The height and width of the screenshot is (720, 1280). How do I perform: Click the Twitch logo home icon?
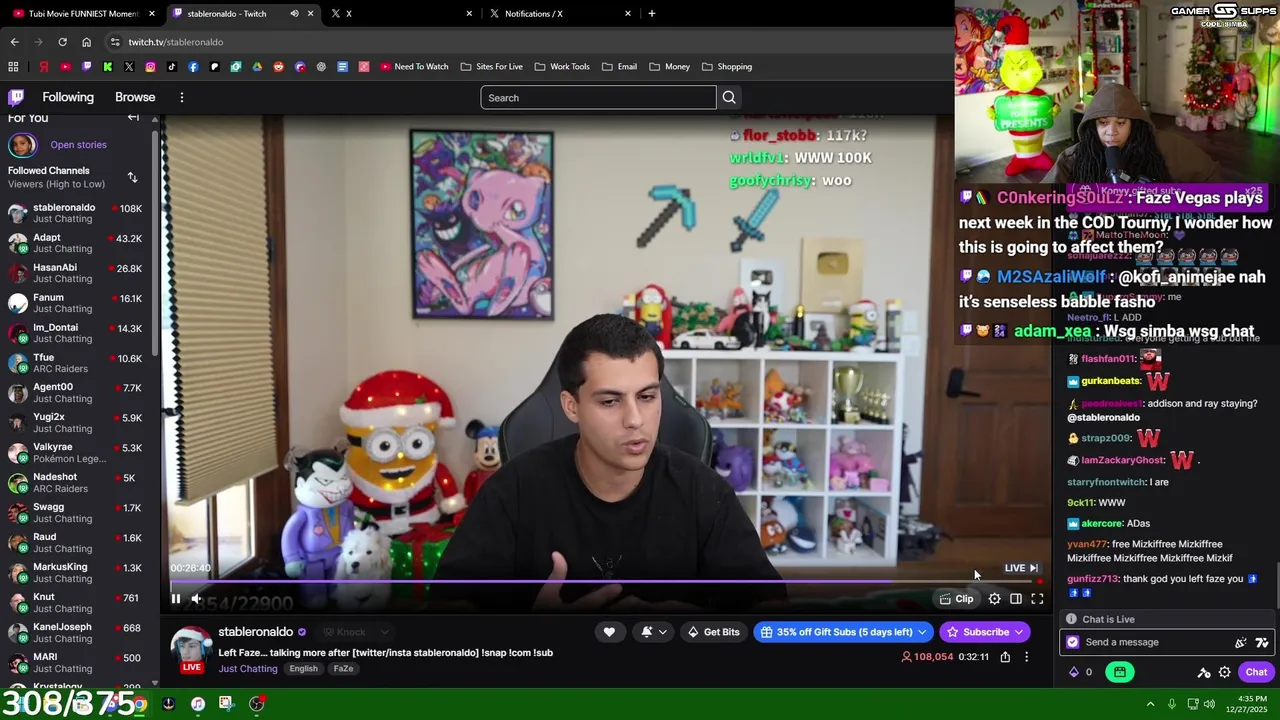[x=16, y=97]
